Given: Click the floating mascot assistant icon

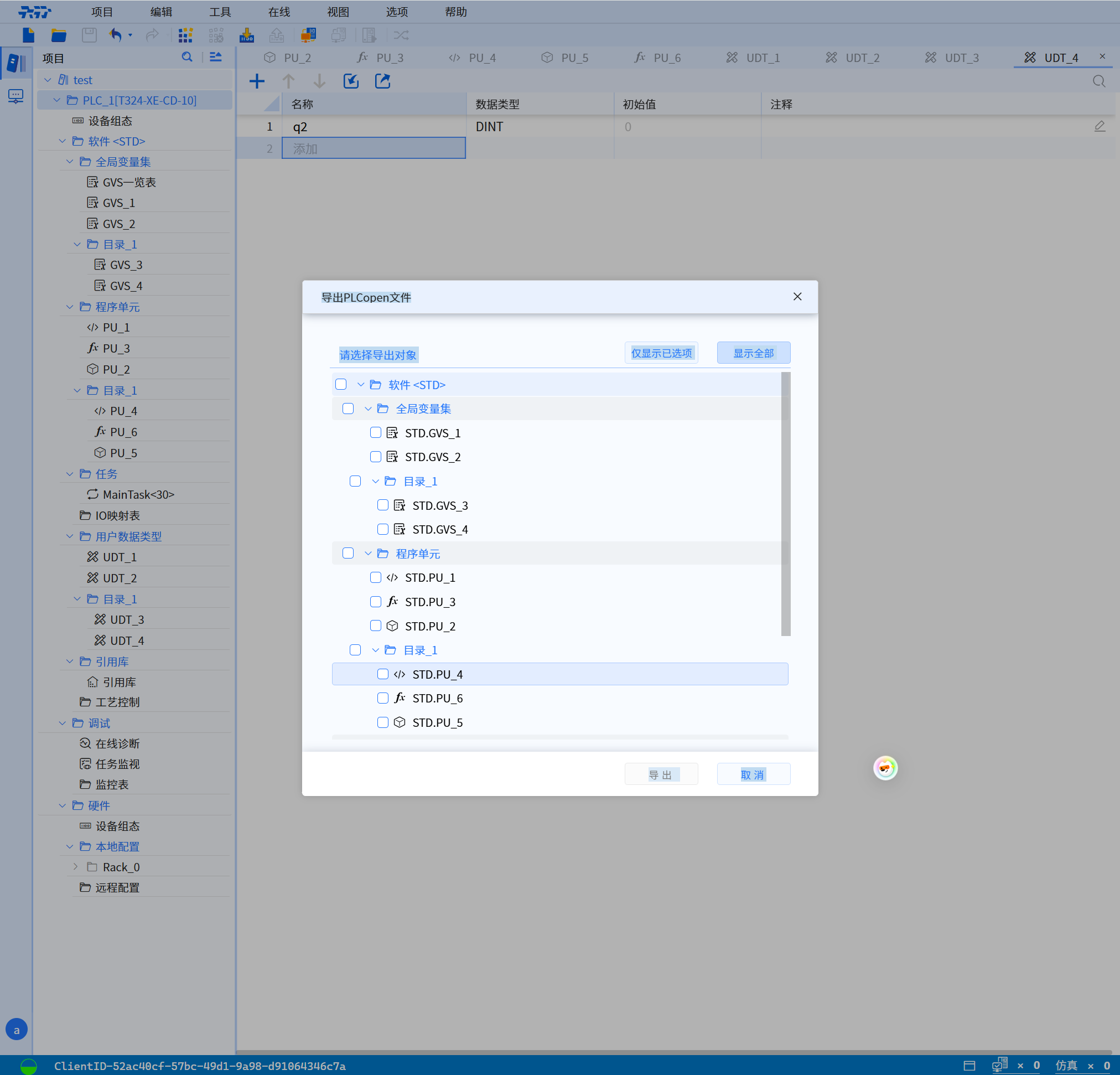Looking at the screenshot, I should 885,768.
